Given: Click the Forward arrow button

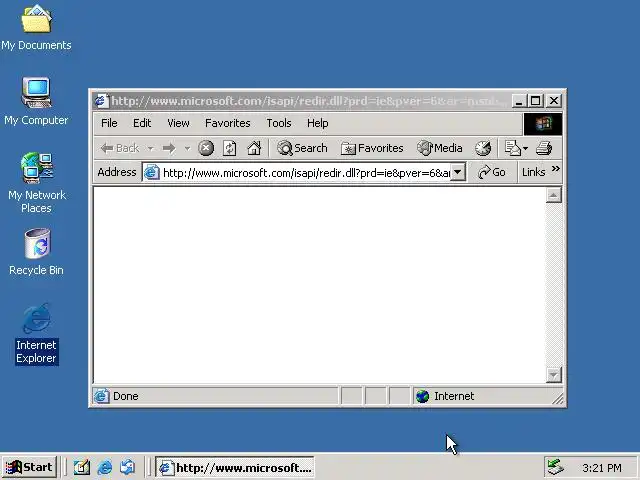Looking at the screenshot, I should click(x=169, y=148).
